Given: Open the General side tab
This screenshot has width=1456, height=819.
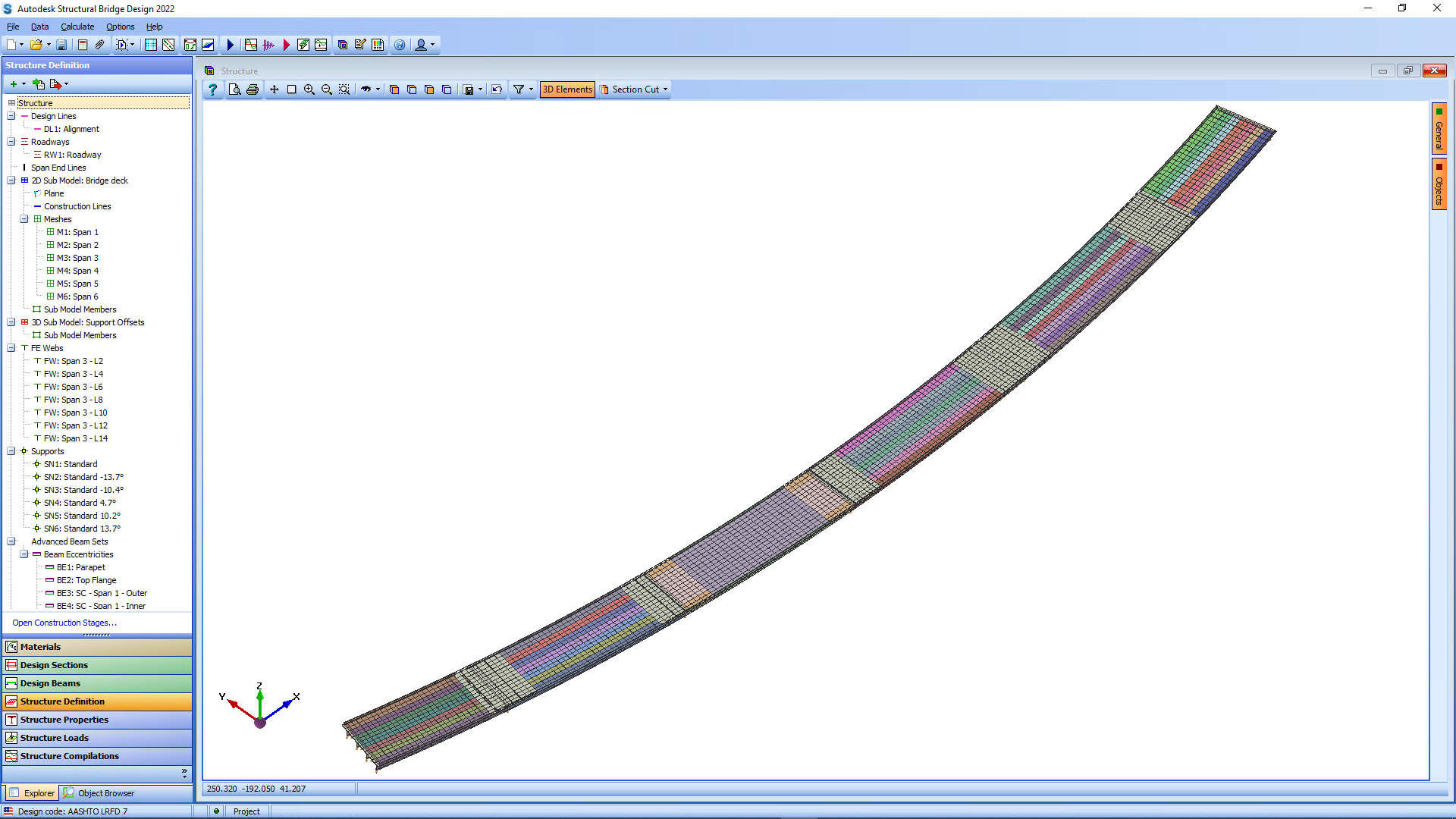Looking at the screenshot, I should click(1439, 129).
